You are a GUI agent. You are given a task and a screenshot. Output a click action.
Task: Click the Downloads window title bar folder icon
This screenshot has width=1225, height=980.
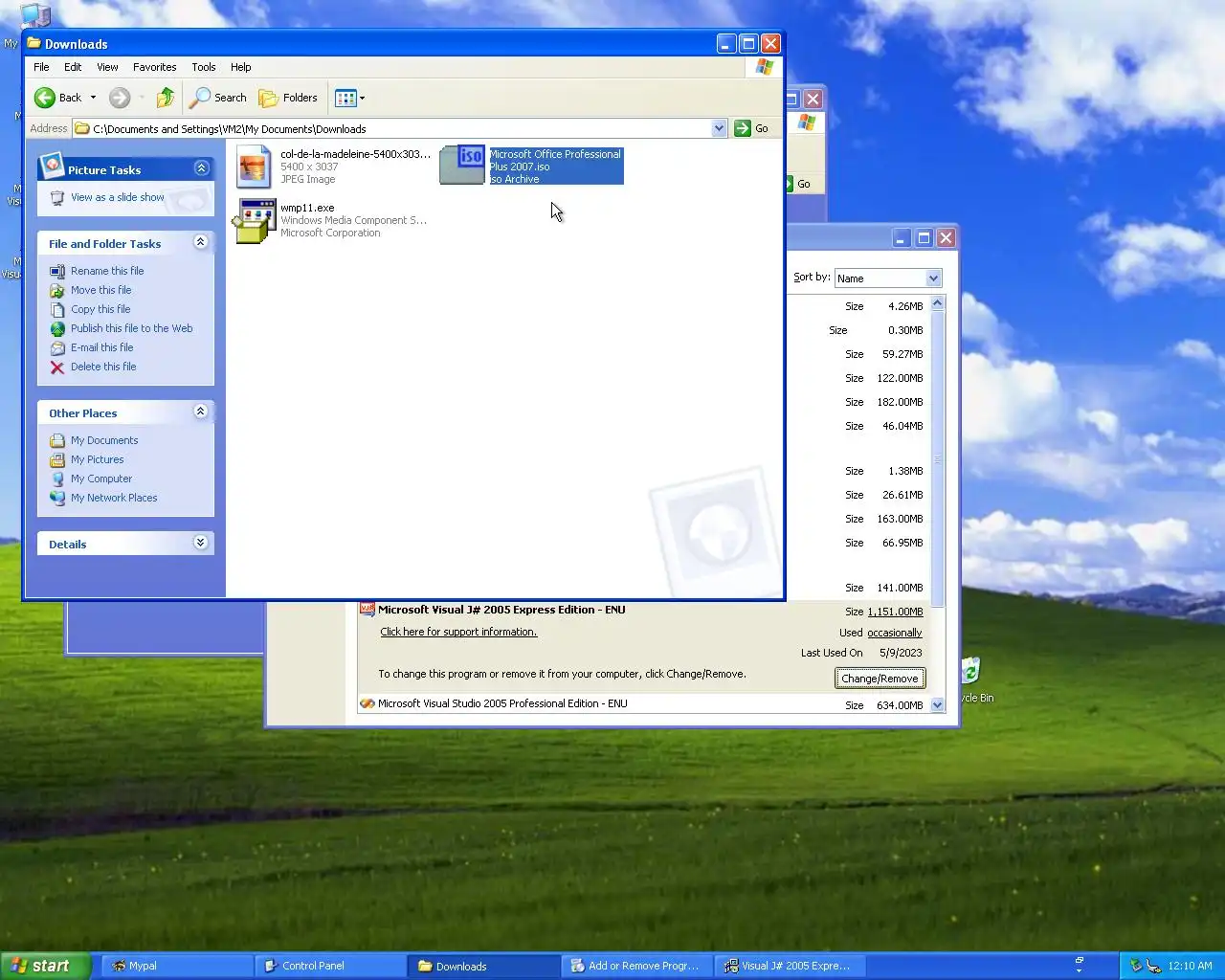click(34, 43)
